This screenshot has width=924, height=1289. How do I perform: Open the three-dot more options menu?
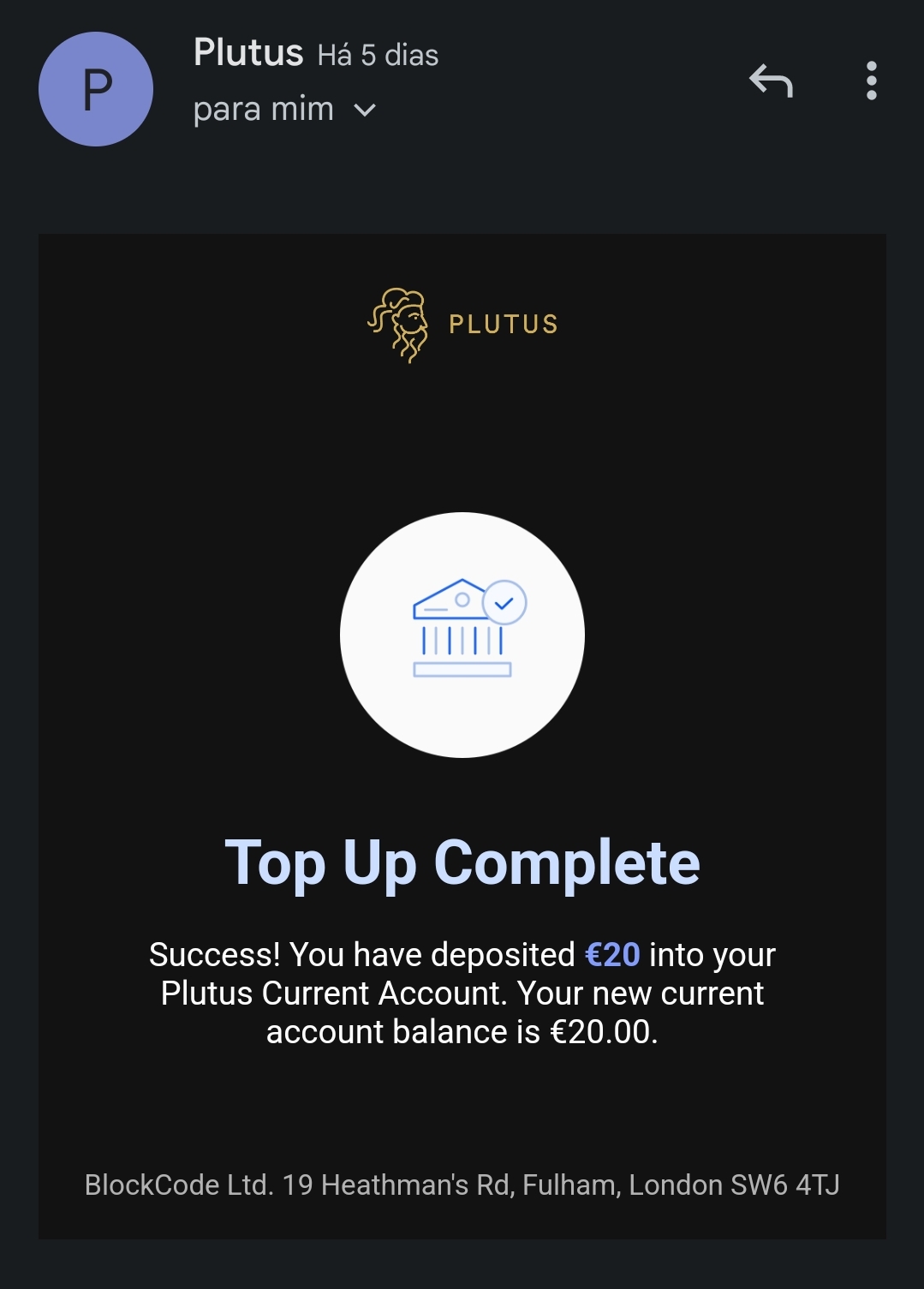tap(871, 81)
